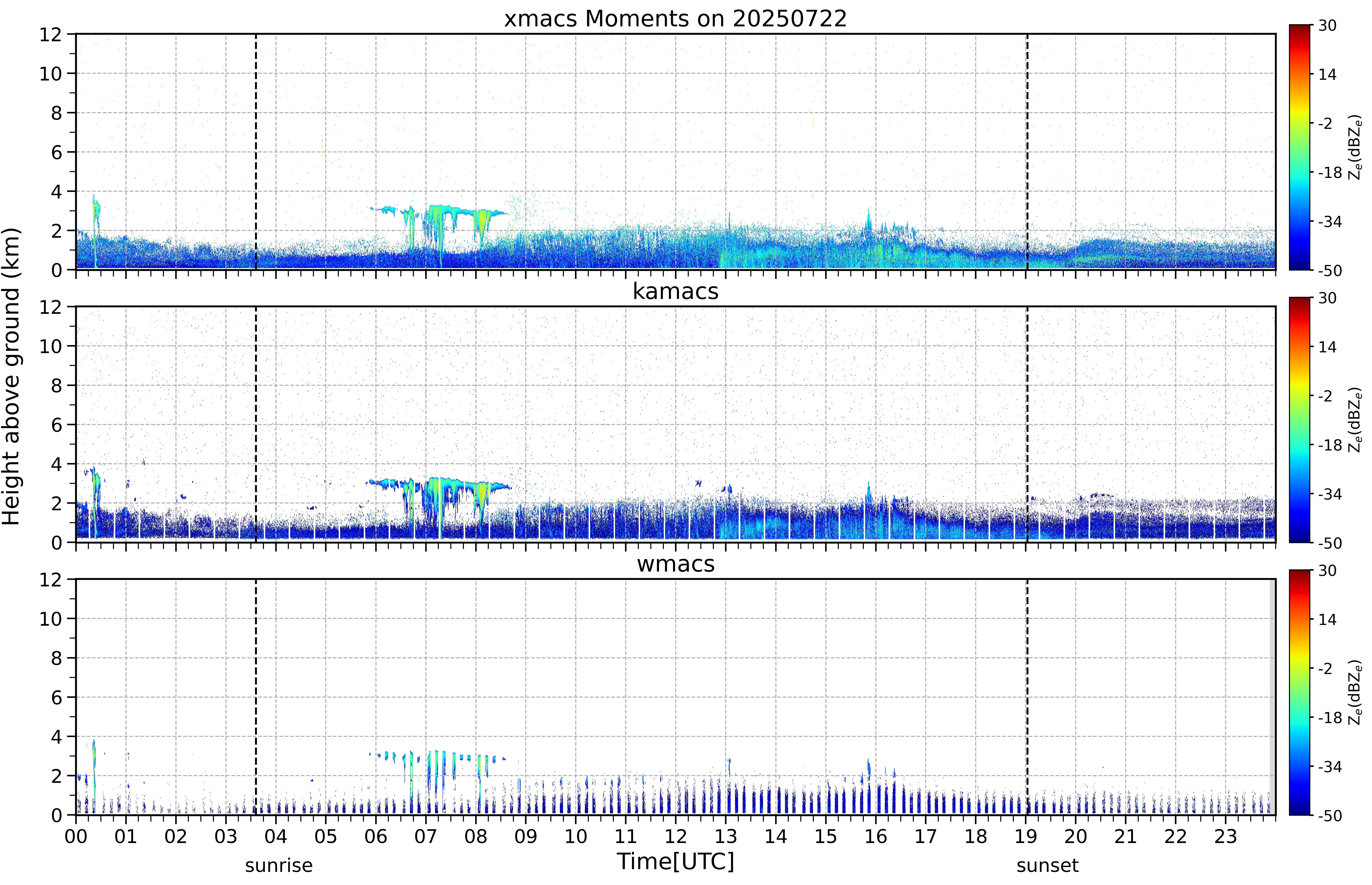Image resolution: width=1372 pixels, height=885 pixels.
Task: Click the "11" hour tick label
Action: point(626,837)
